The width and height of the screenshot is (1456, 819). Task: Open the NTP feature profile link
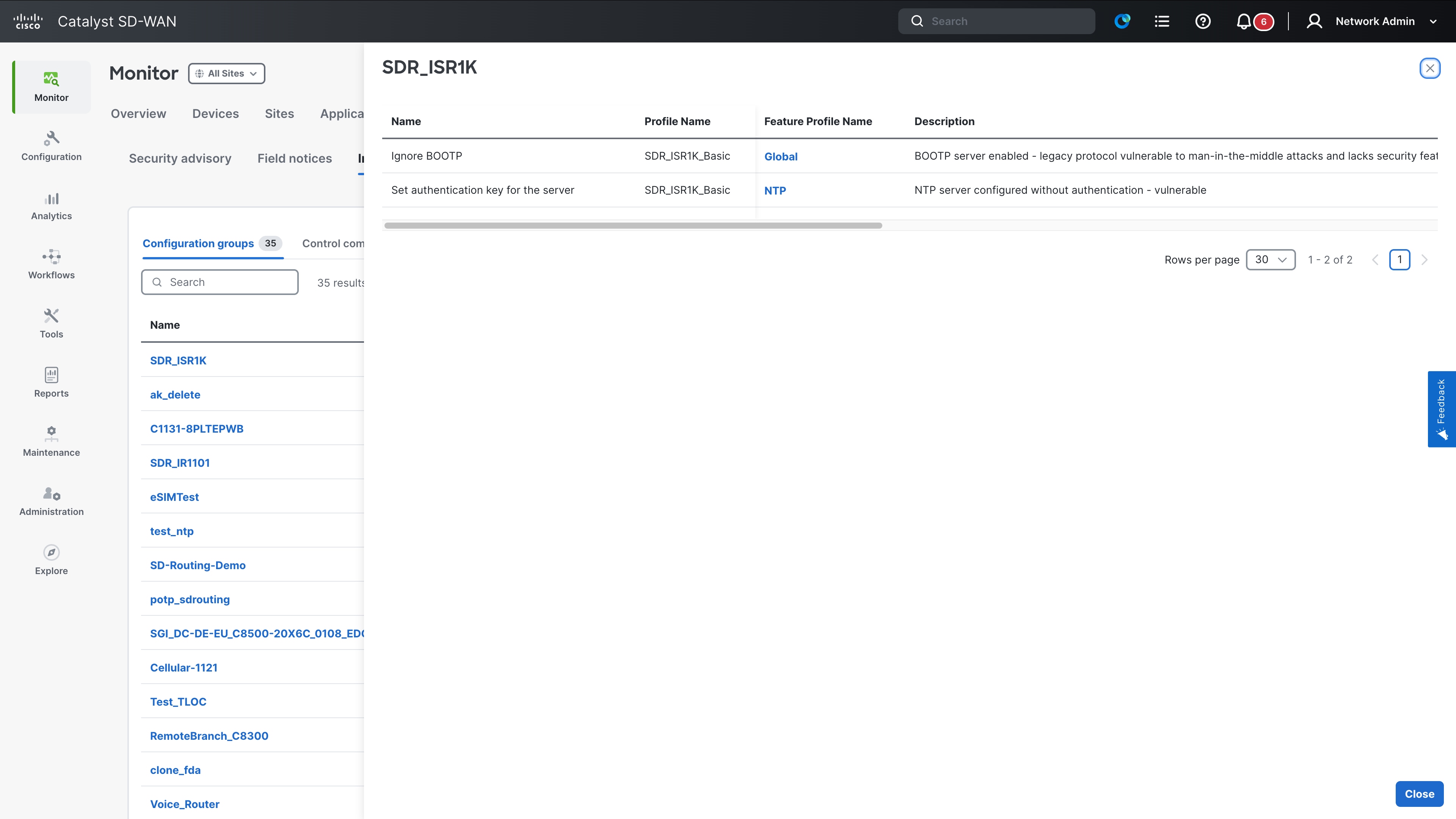click(775, 190)
